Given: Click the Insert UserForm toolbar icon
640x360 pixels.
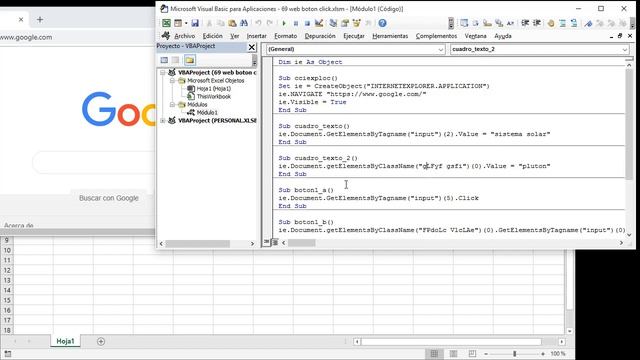Looking at the screenshot, I should coord(178,23).
